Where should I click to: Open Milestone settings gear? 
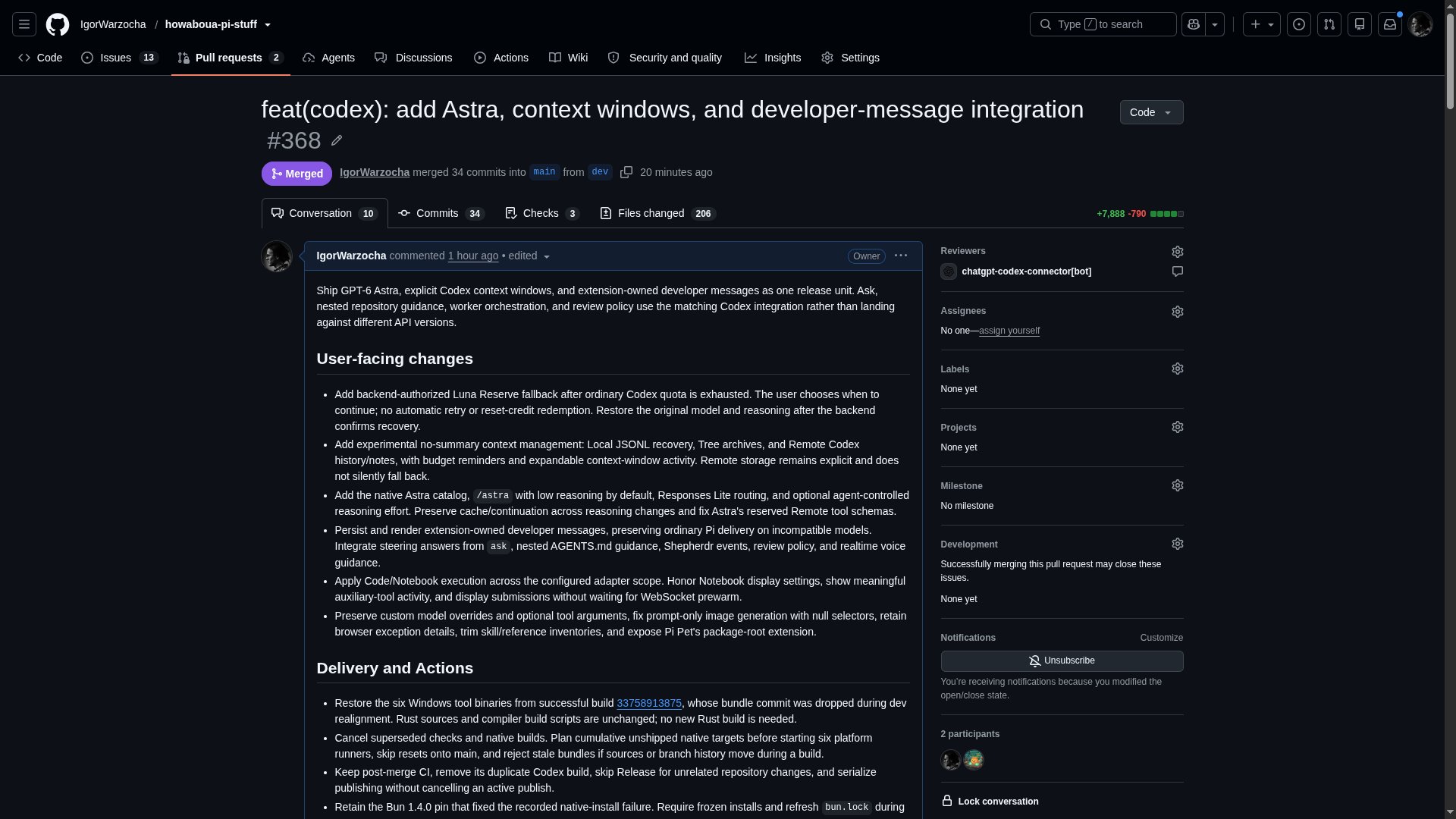(1177, 485)
